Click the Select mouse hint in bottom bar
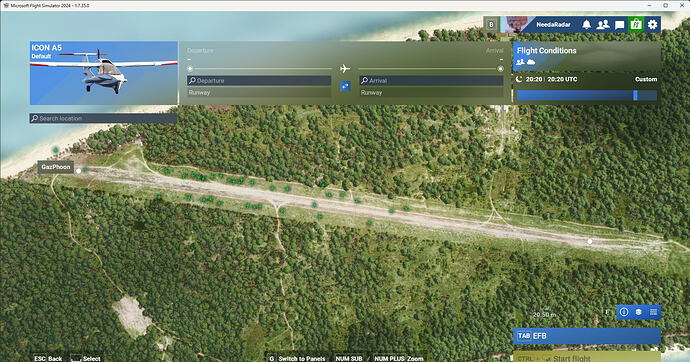The width and height of the screenshot is (690, 362). click(x=86, y=358)
